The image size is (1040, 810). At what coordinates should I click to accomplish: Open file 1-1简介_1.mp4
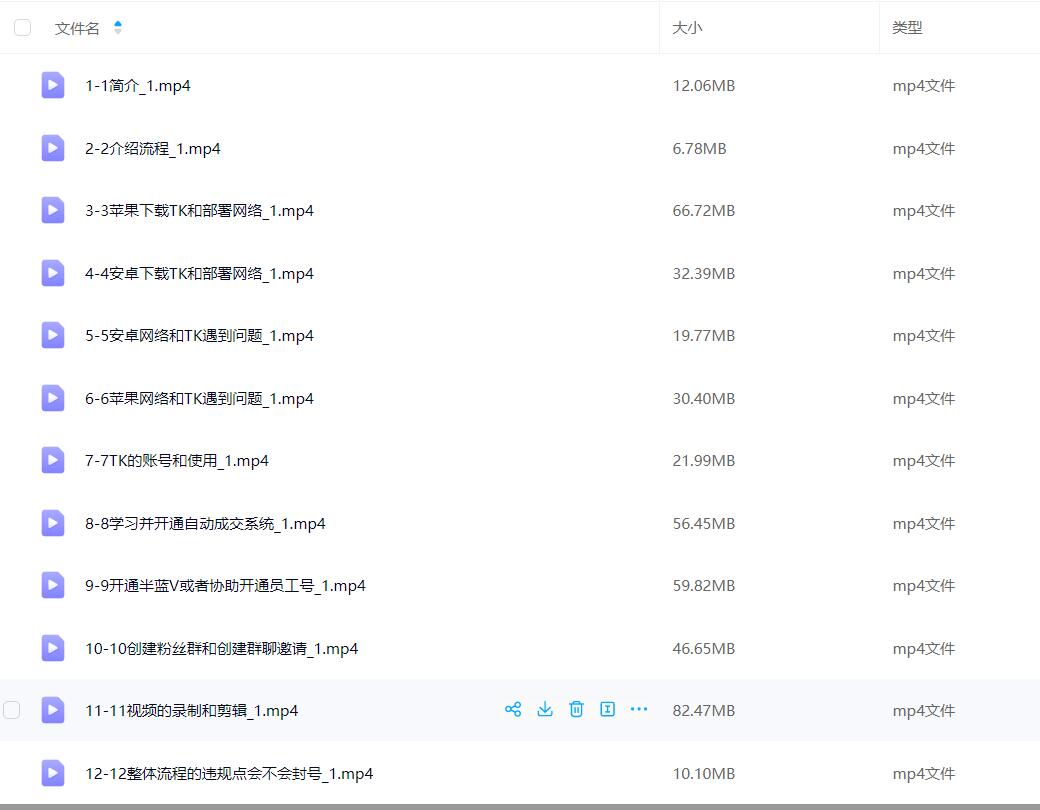pos(138,86)
